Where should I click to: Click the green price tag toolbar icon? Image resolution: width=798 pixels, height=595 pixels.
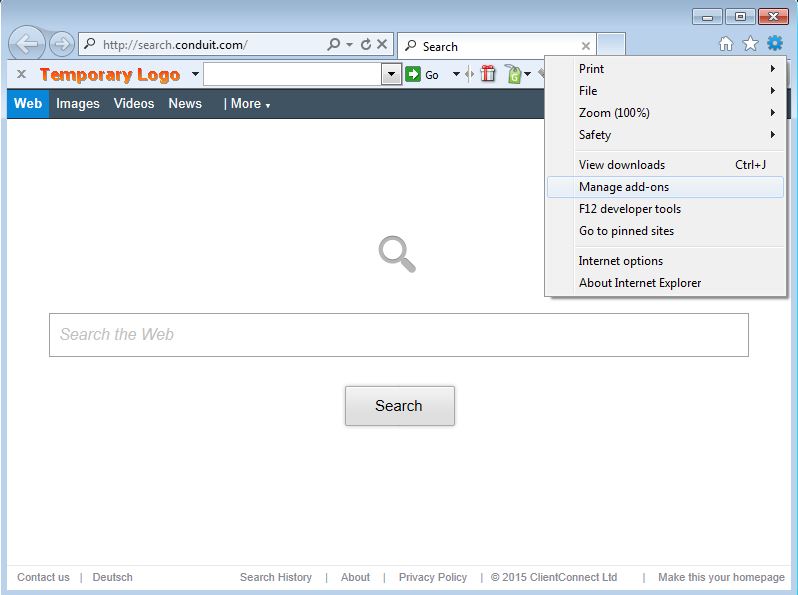point(514,74)
